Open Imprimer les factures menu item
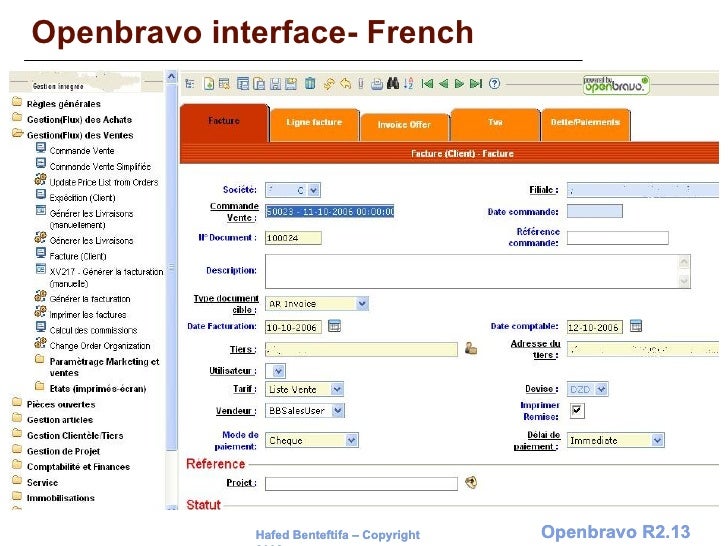728x546 pixels. point(88,315)
